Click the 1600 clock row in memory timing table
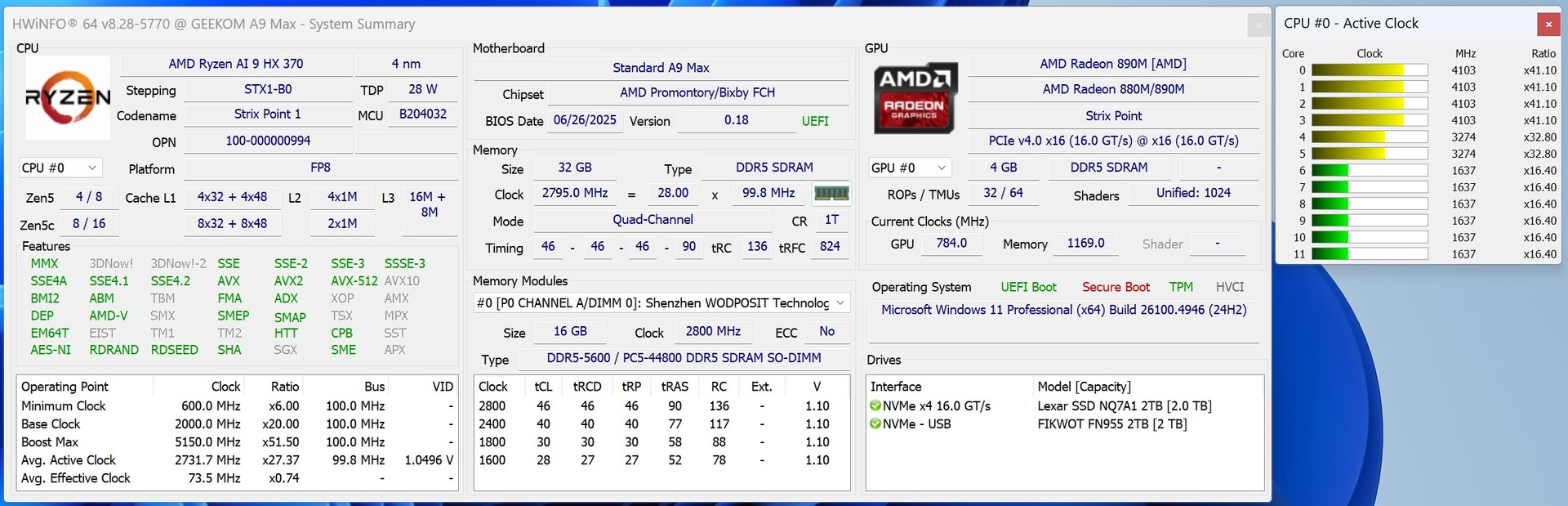 661,460
